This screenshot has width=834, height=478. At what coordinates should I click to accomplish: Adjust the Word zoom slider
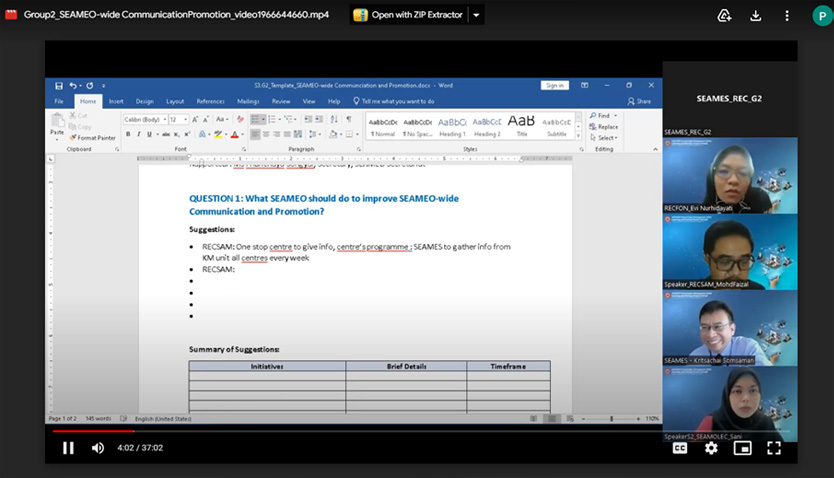tap(611, 419)
